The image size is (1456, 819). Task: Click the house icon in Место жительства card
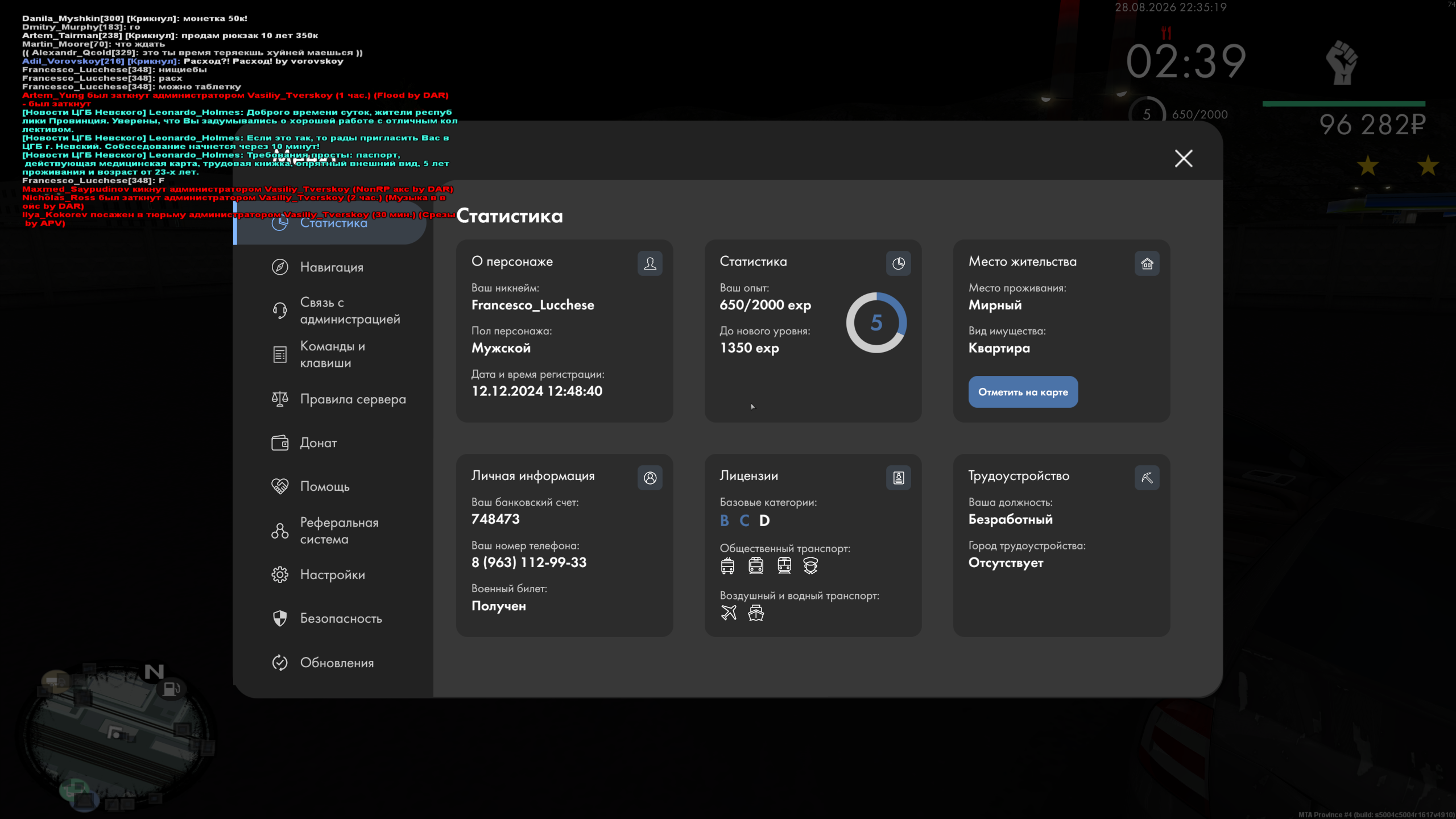pyautogui.click(x=1147, y=263)
